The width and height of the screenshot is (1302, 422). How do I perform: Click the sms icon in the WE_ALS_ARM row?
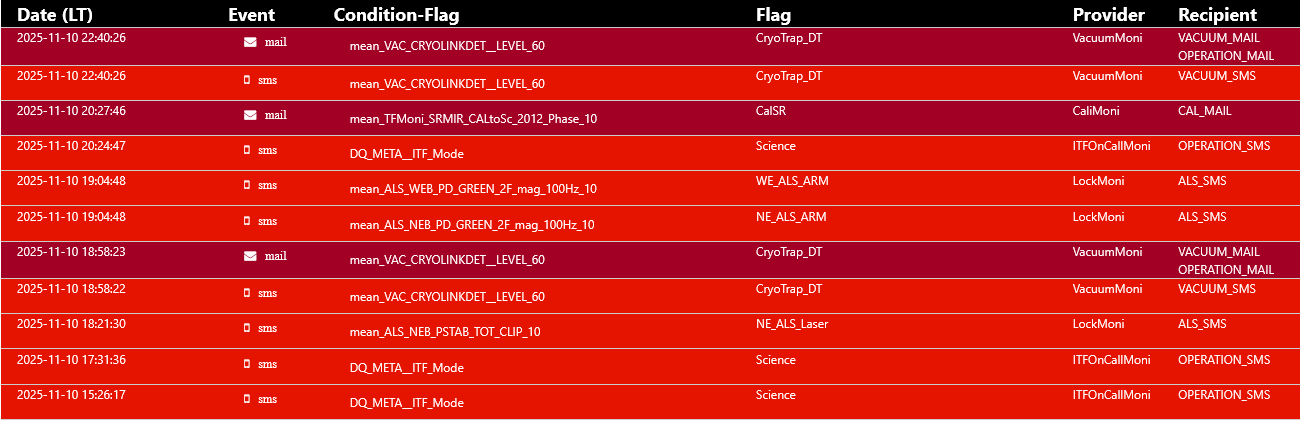[x=247, y=185]
